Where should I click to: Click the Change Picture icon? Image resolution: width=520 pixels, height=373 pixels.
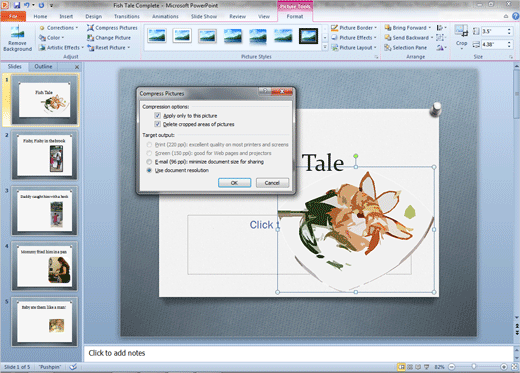(x=109, y=38)
